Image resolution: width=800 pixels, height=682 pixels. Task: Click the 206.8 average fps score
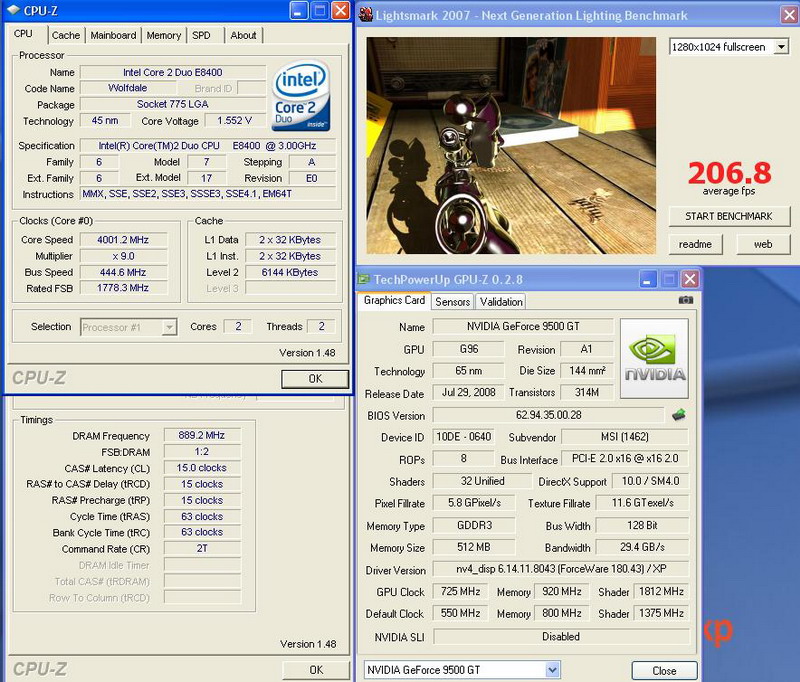pyautogui.click(x=730, y=173)
